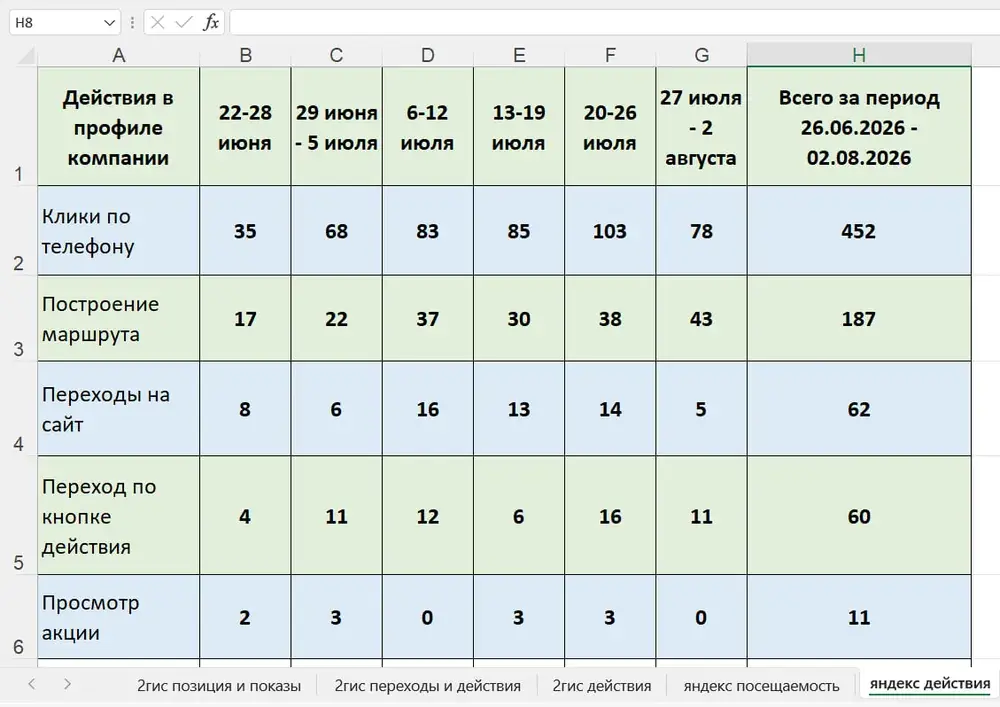The image size is (1000, 707).
Task: Open the Insert Function fx dialog
Action: tap(210, 23)
